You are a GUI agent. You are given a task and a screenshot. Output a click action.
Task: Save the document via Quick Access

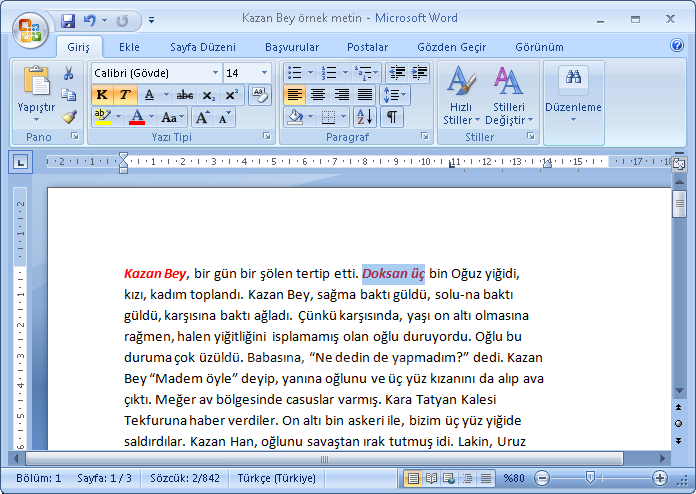pyautogui.click(x=67, y=20)
